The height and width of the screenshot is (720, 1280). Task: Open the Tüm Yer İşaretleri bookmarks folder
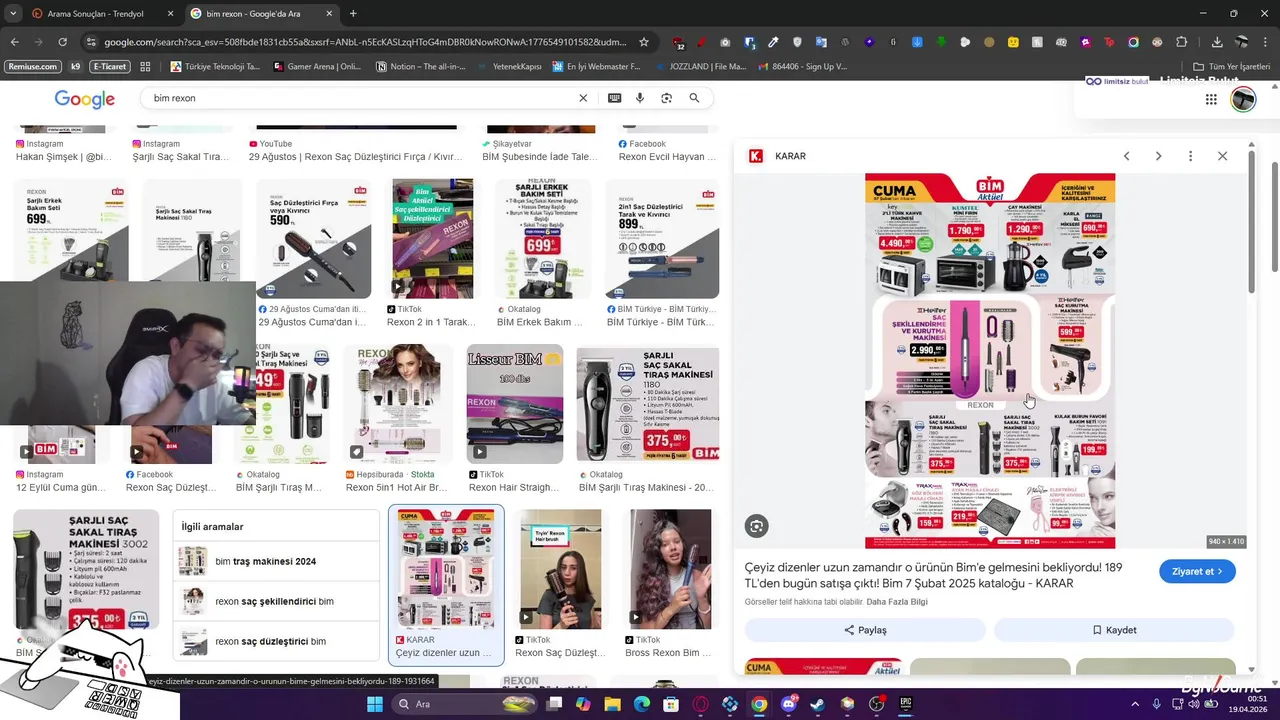point(1231,67)
